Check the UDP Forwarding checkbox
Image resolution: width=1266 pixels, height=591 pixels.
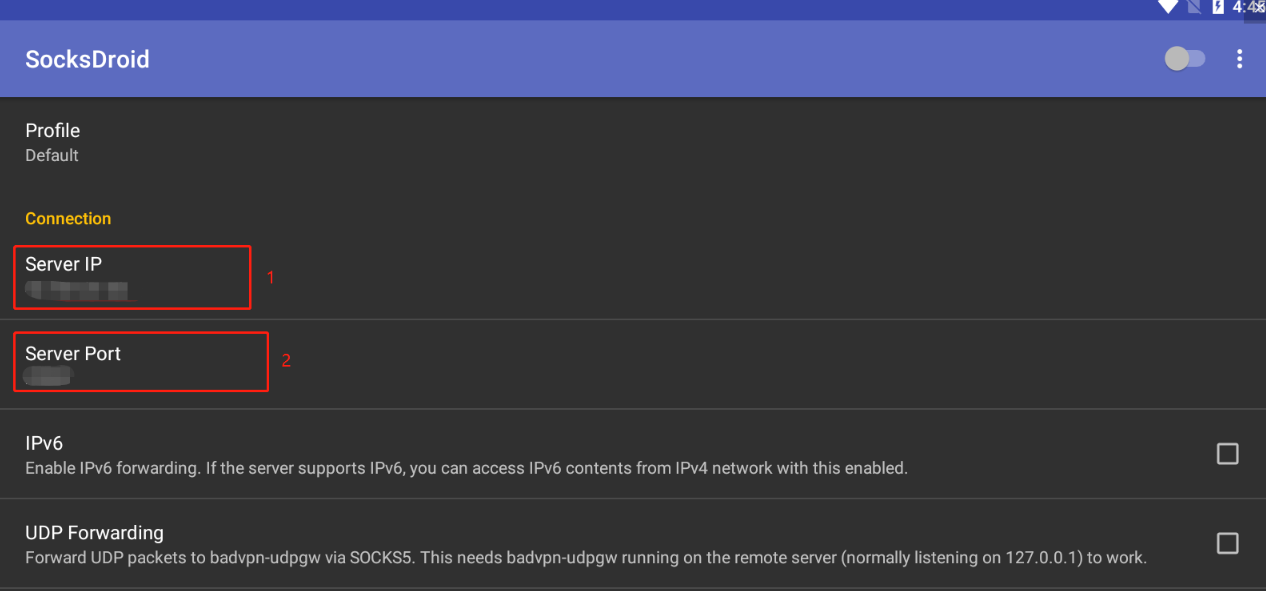point(1228,543)
